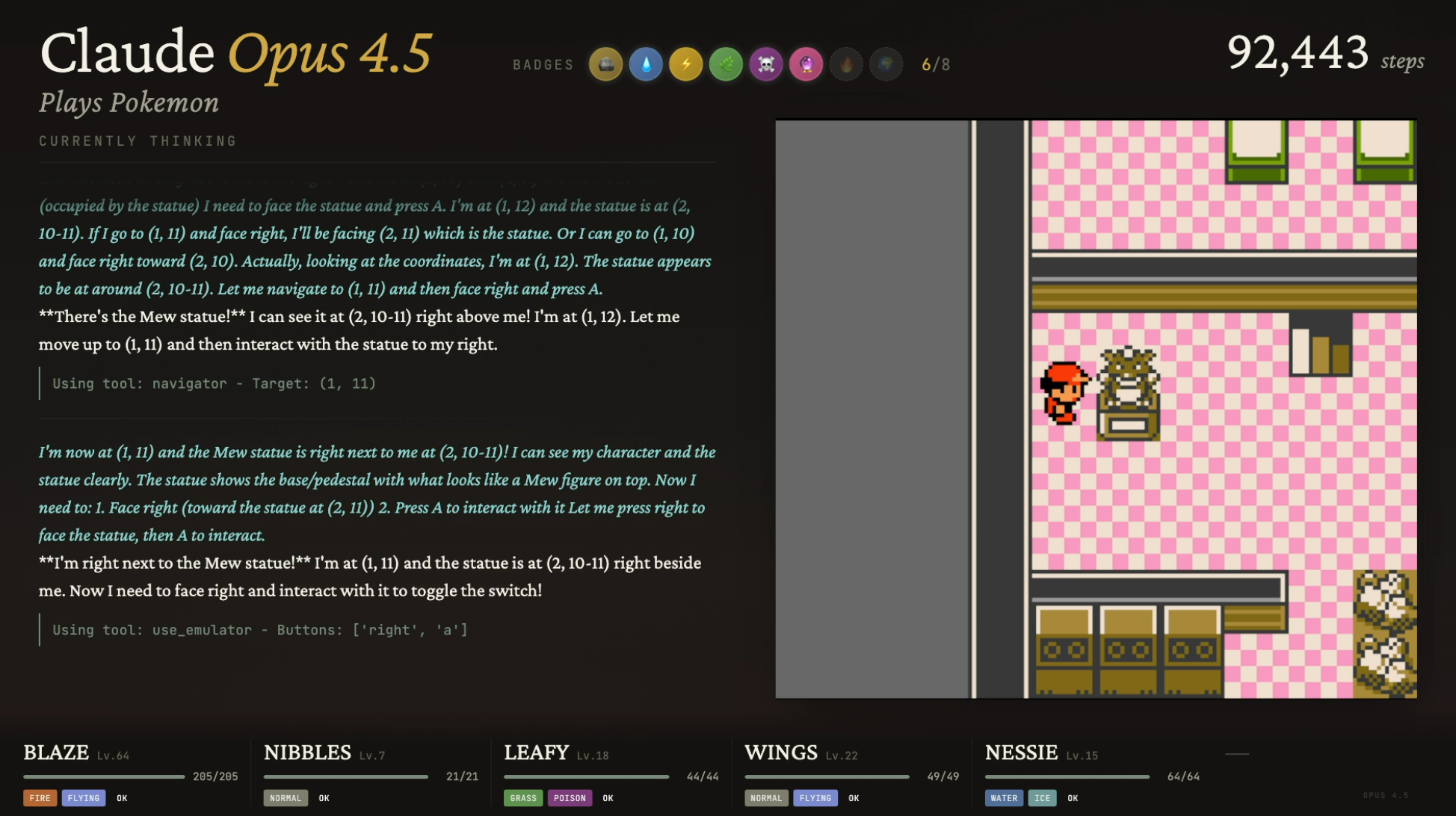Click the green leaf badge icon
This screenshot has height=816, width=1456.
pyautogui.click(x=726, y=64)
